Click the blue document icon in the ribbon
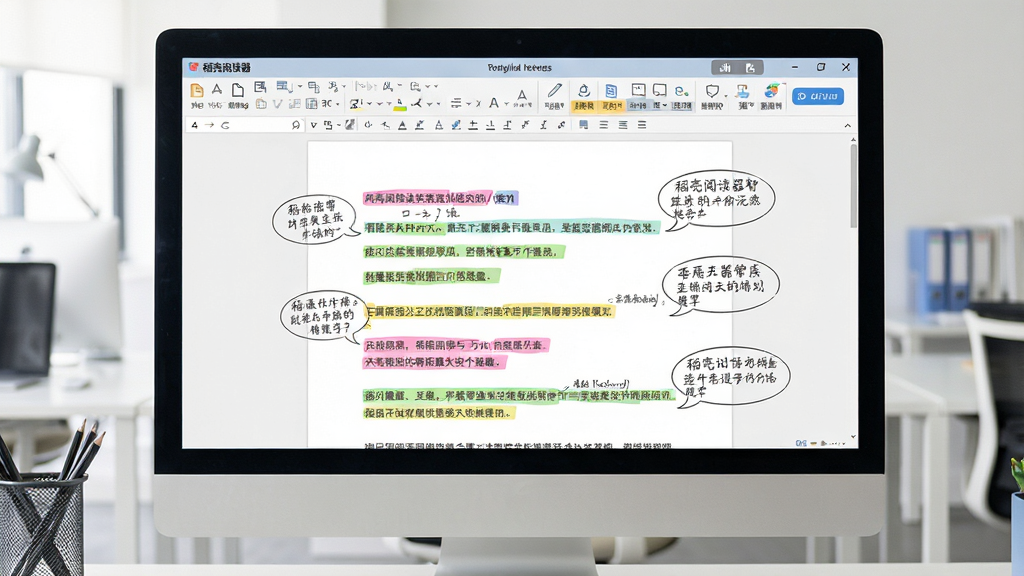This screenshot has height=576, width=1024. (x=611, y=91)
